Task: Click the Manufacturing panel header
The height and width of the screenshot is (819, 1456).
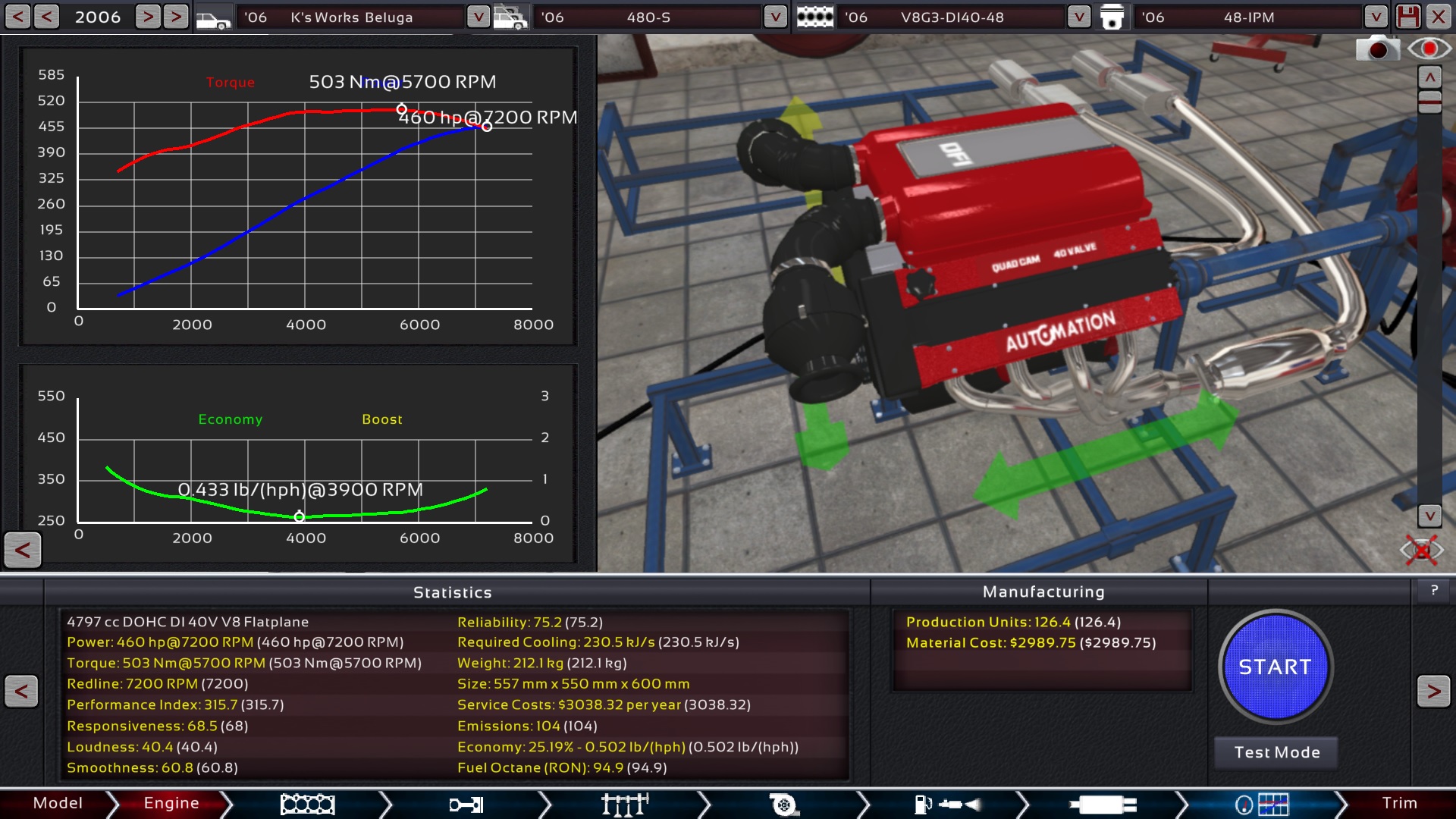Action: [1043, 591]
